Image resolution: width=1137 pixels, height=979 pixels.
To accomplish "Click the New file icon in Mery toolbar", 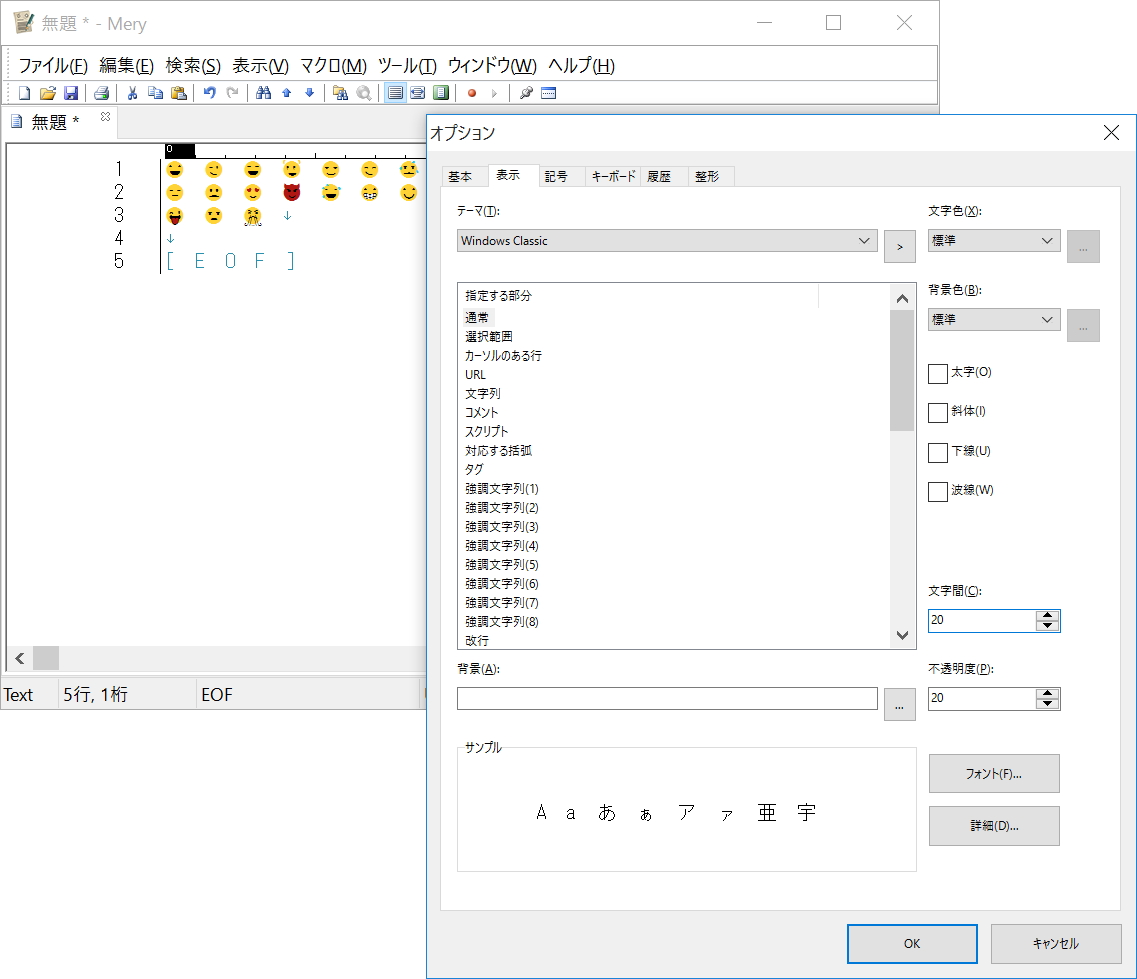I will pyautogui.click(x=25, y=93).
